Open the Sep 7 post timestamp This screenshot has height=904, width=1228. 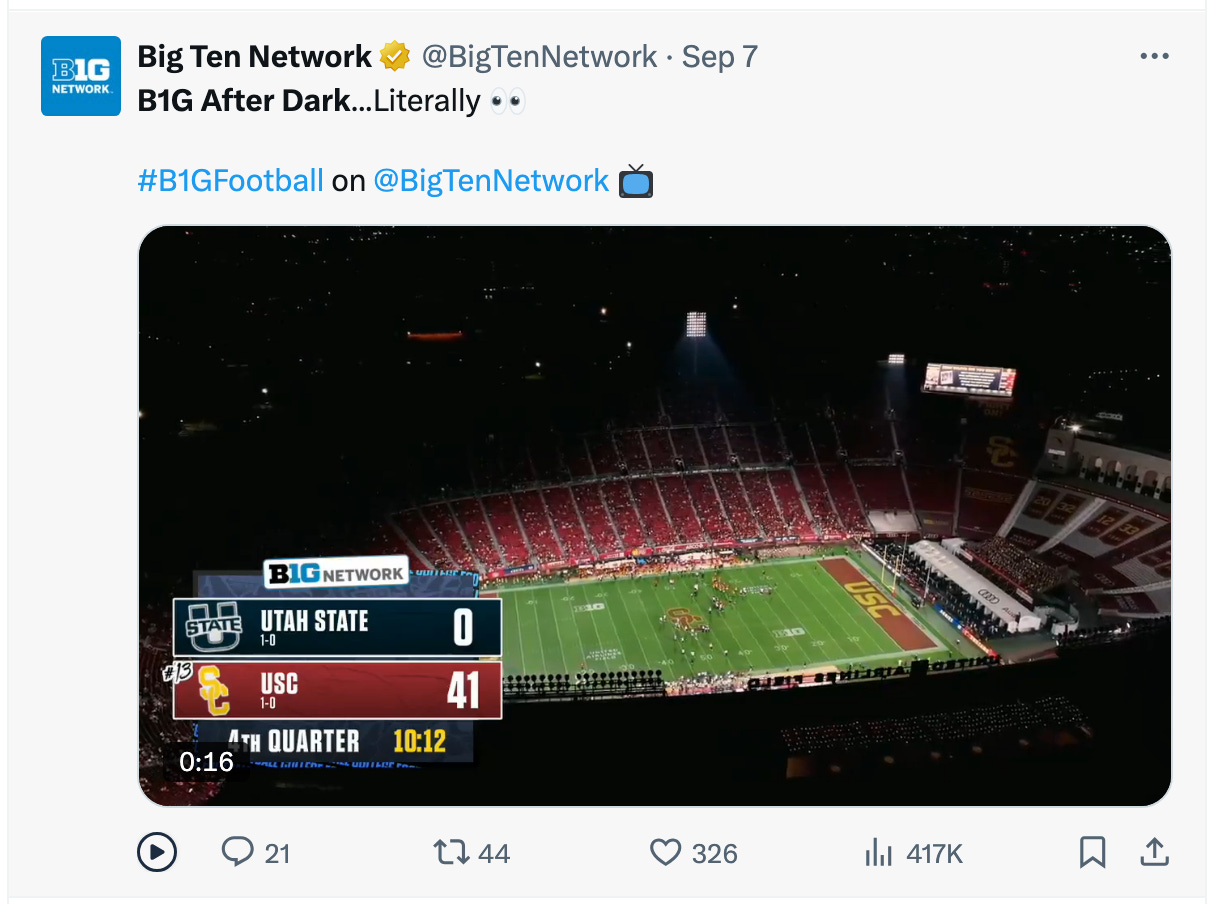(720, 57)
